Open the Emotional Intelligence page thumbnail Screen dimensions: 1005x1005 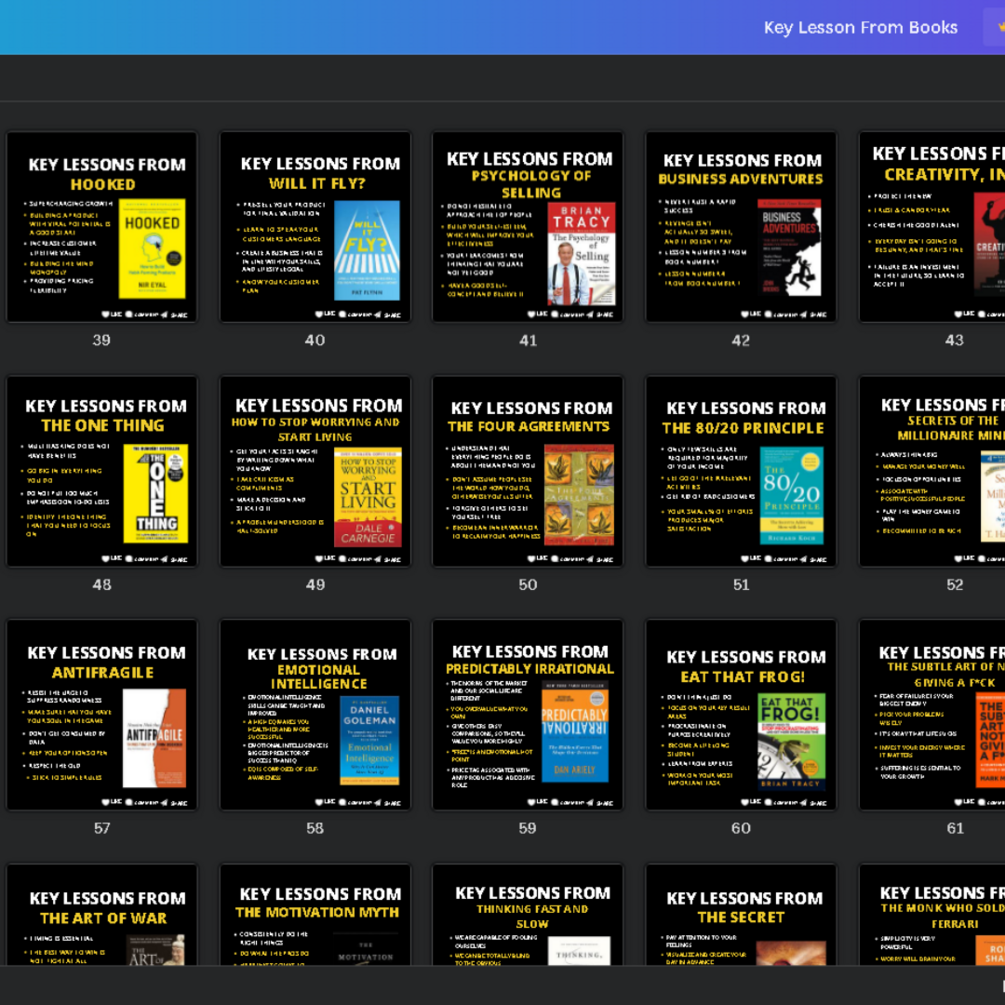pos(315,715)
